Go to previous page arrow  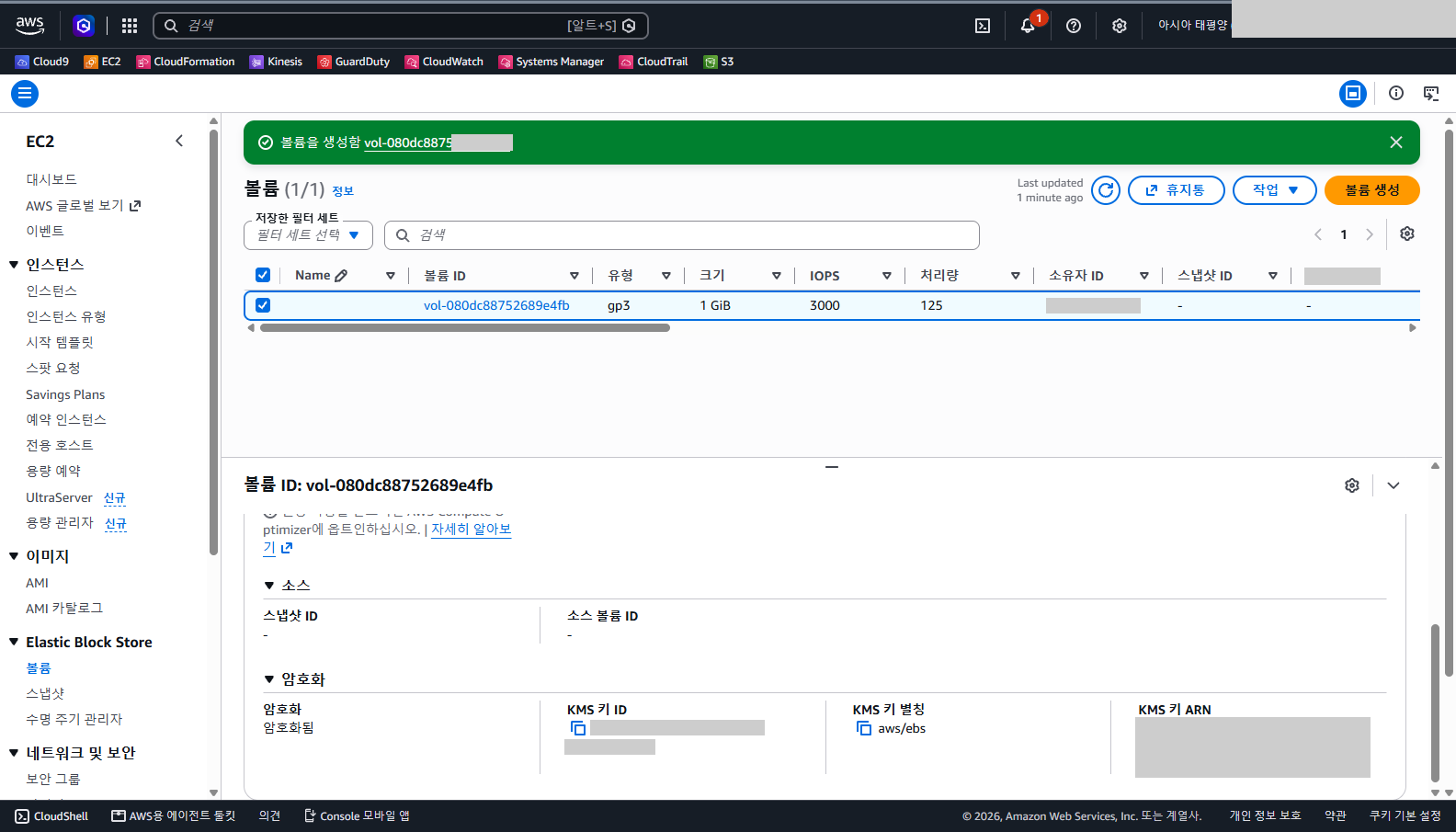[1318, 234]
